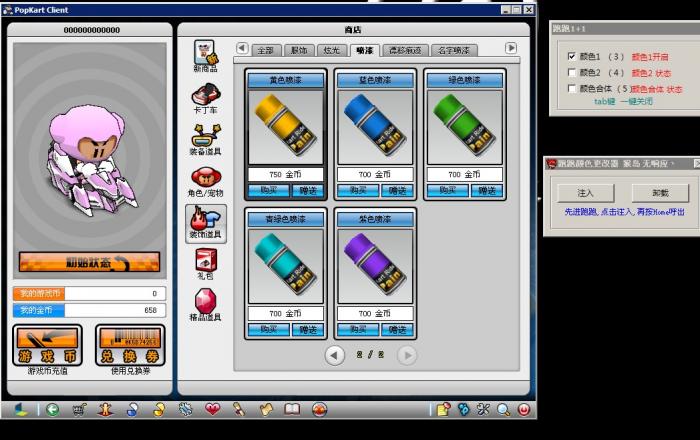
Task: Open the 角色/宠物 character category
Action: (x=205, y=182)
